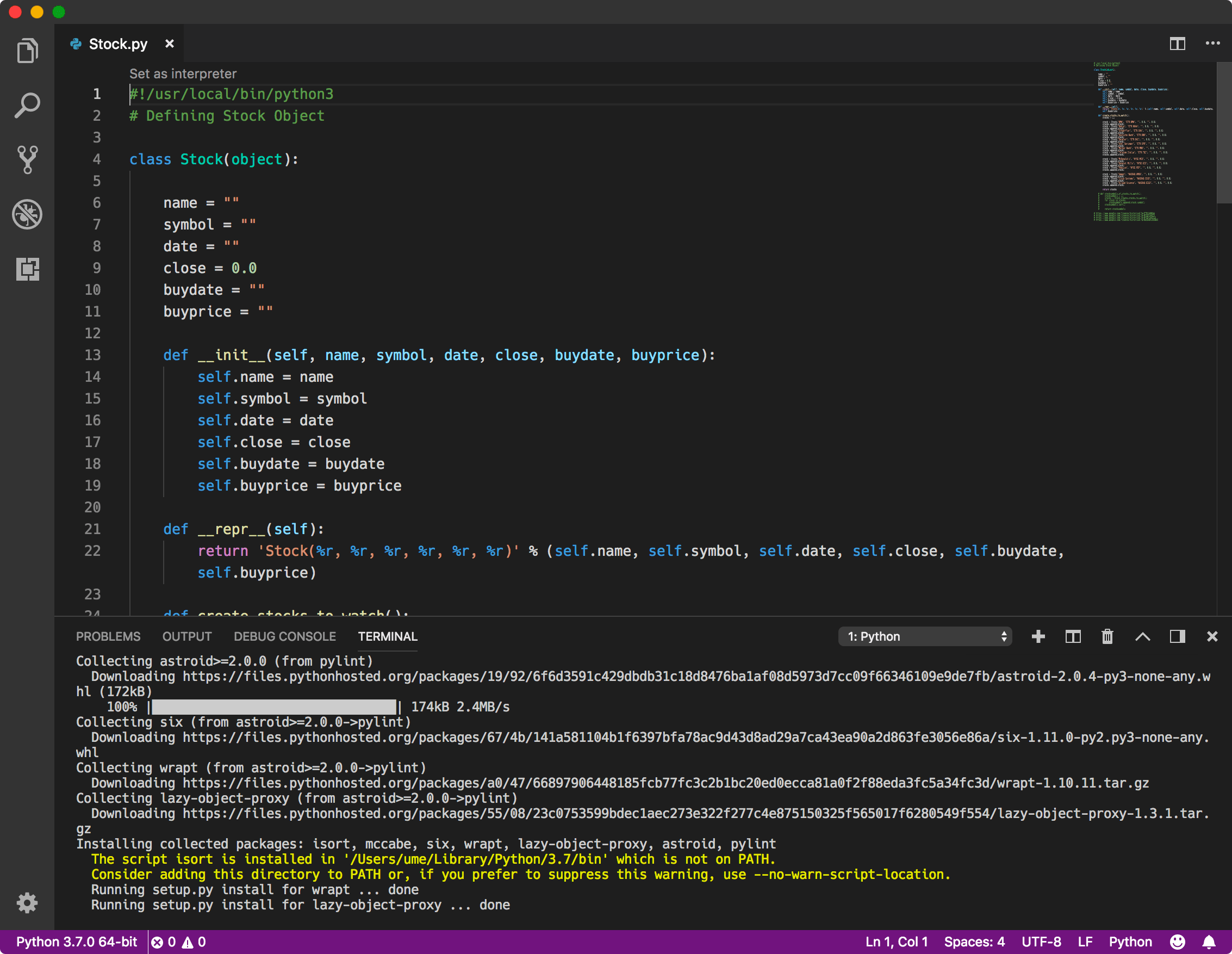
Task: Open the Source Control view
Action: click(x=27, y=160)
